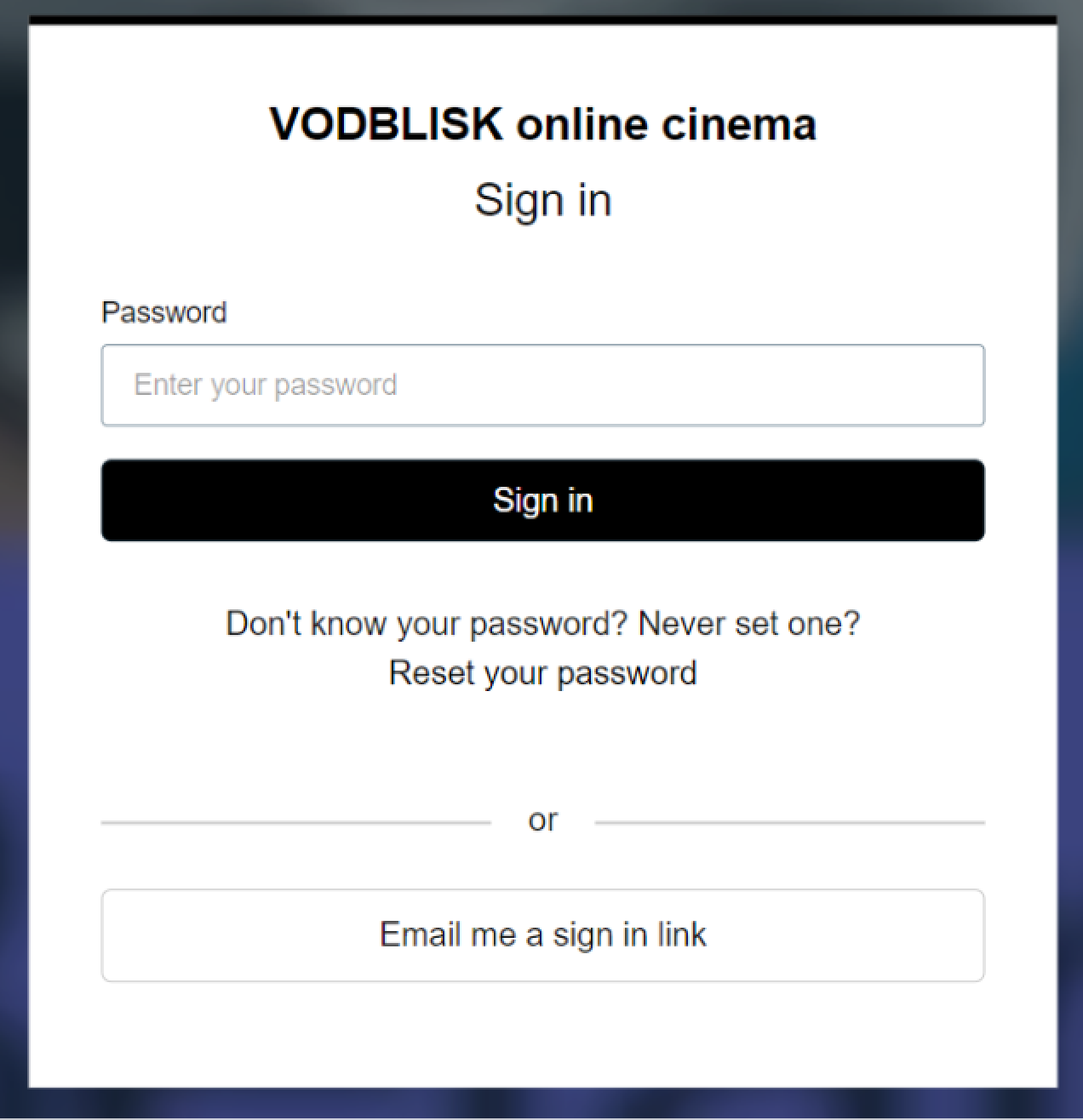Request a password reset via the link
Viewport: 1083px width, 1120px height.
(542, 673)
